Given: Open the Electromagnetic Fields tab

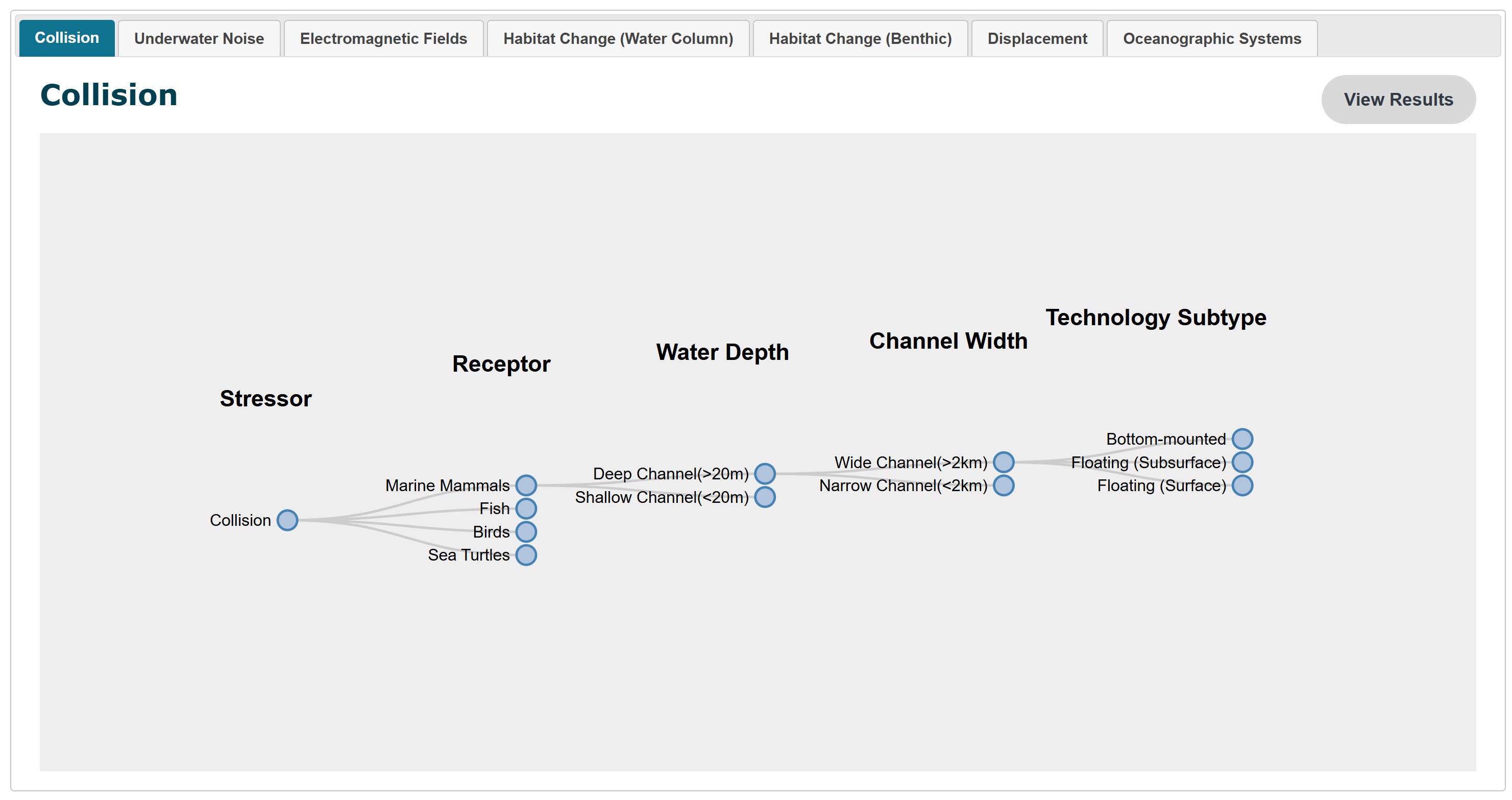Looking at the screenshot, I should click(383, 38).
